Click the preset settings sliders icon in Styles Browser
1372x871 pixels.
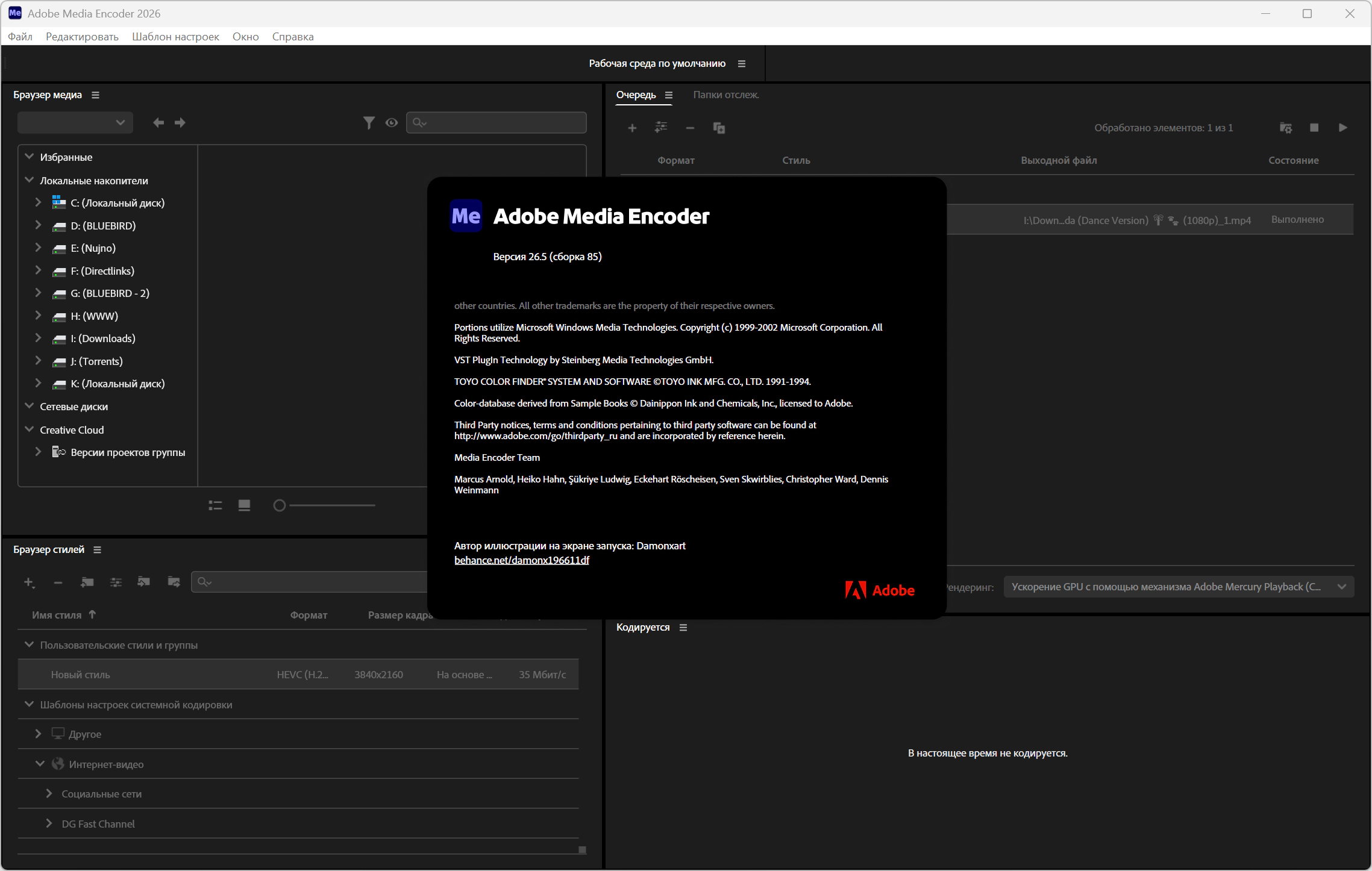coord(116,582)
